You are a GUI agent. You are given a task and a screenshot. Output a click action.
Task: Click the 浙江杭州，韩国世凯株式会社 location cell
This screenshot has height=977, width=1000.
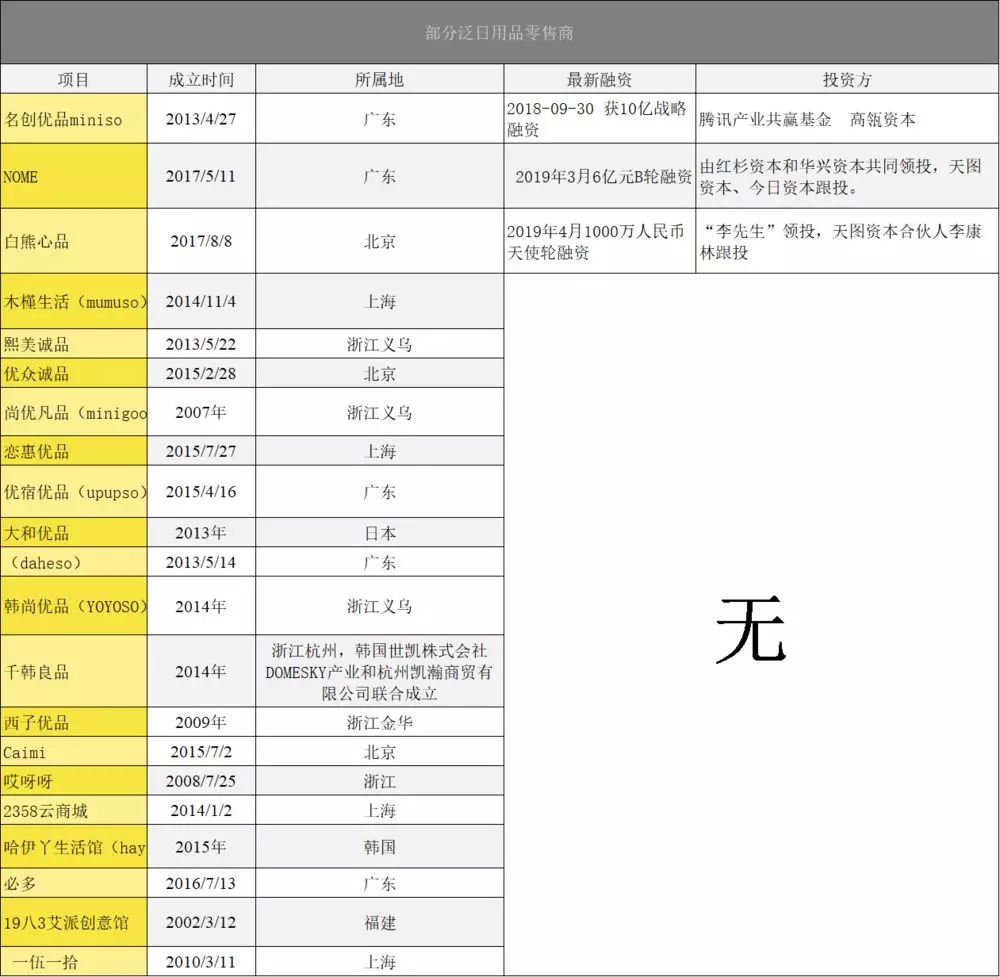pyautogui.click(x=379, y=671)
